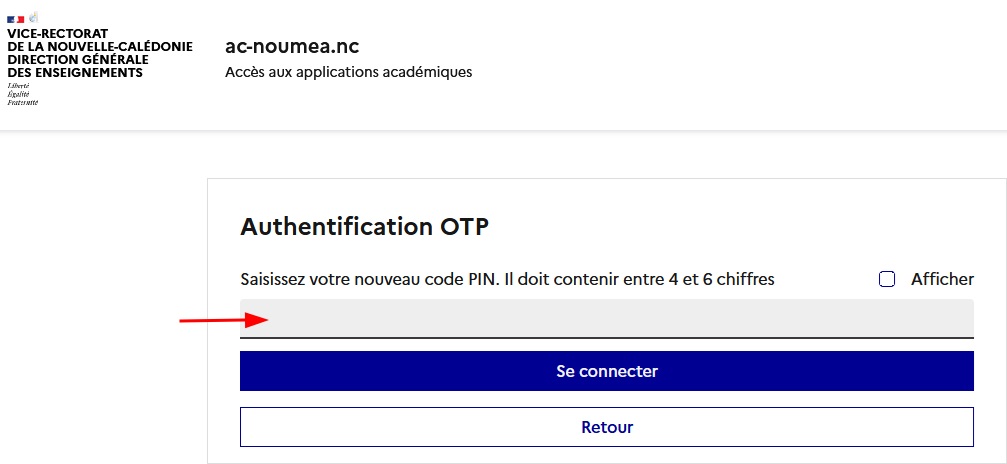Viewport: 1007px width, 464px height.
Task: Tick the Afficher checkbox
Action: click(x=886, y=280)
